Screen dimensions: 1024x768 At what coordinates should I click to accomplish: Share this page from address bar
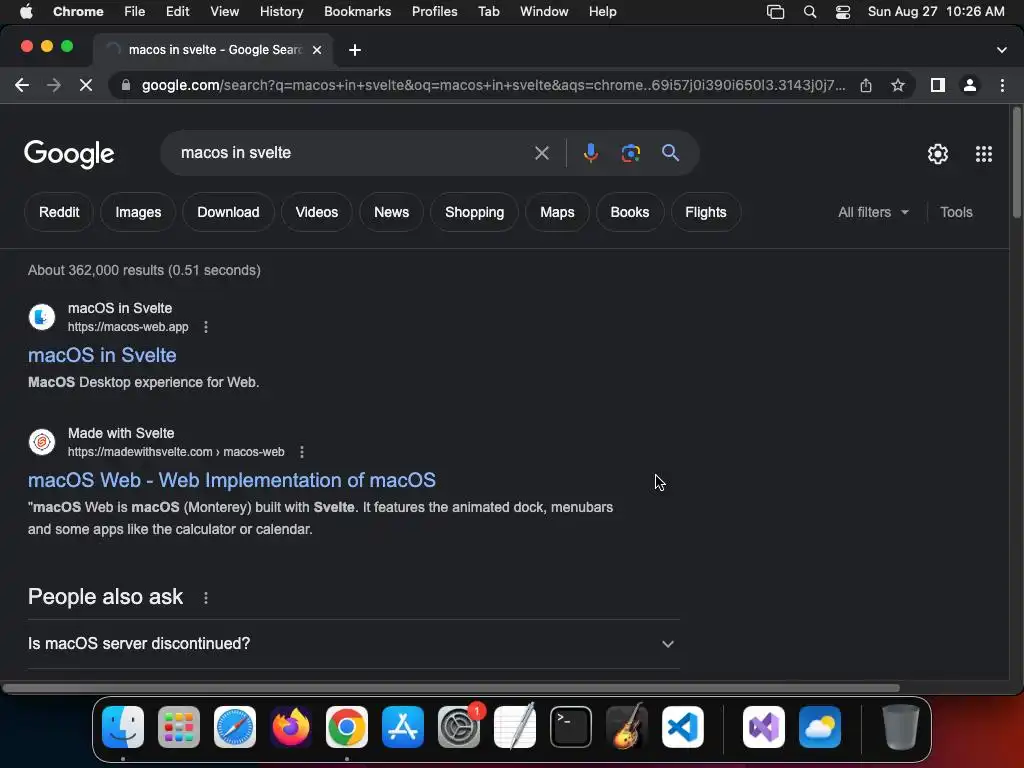point(866,85)
